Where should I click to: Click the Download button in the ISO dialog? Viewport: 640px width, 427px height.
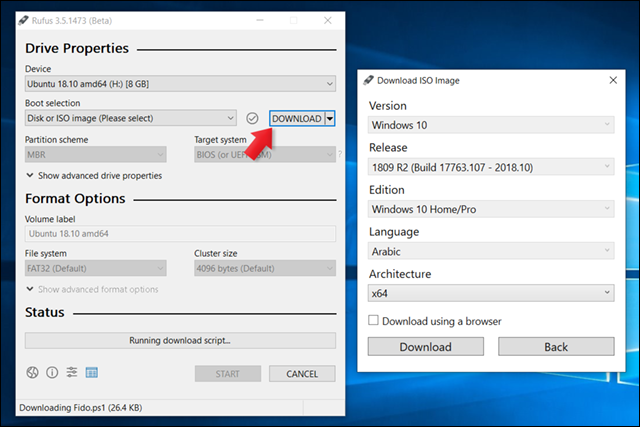coord(426,347)
